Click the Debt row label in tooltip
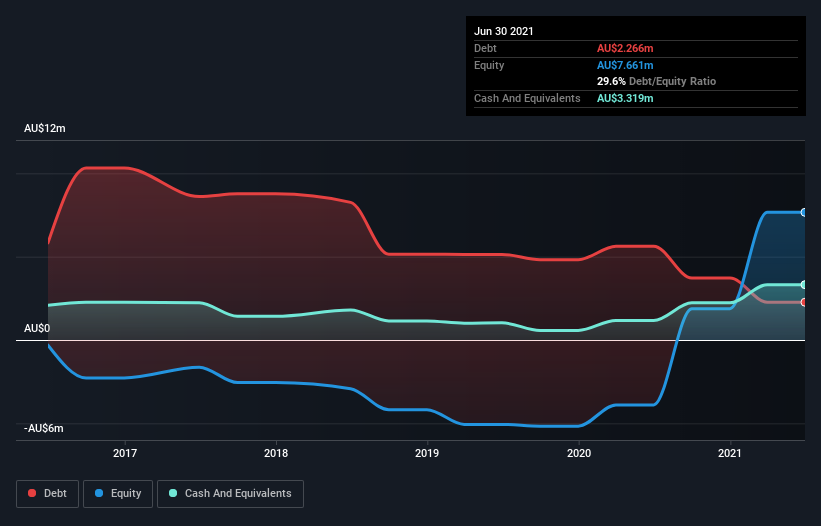The width and height of the screenshot is (821, 526). [x=485, y=48]
